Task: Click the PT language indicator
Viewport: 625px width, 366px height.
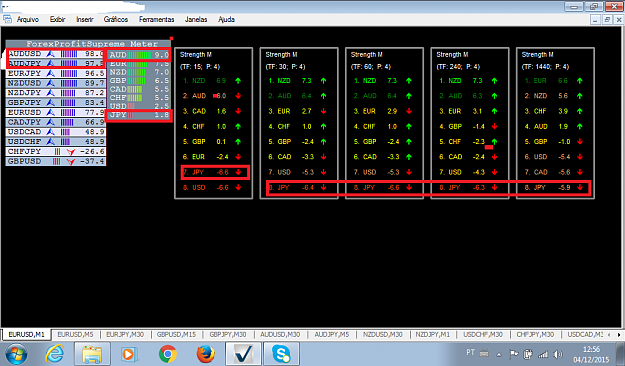Action: [x=470, y=352]
